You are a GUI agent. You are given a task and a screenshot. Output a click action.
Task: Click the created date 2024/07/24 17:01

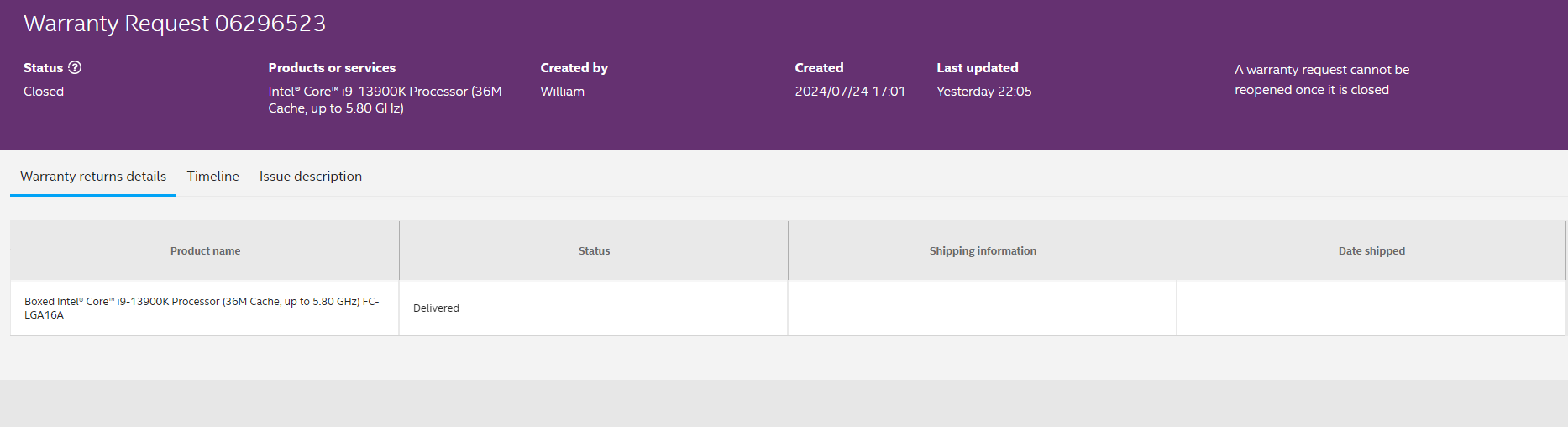click(850, 92)
